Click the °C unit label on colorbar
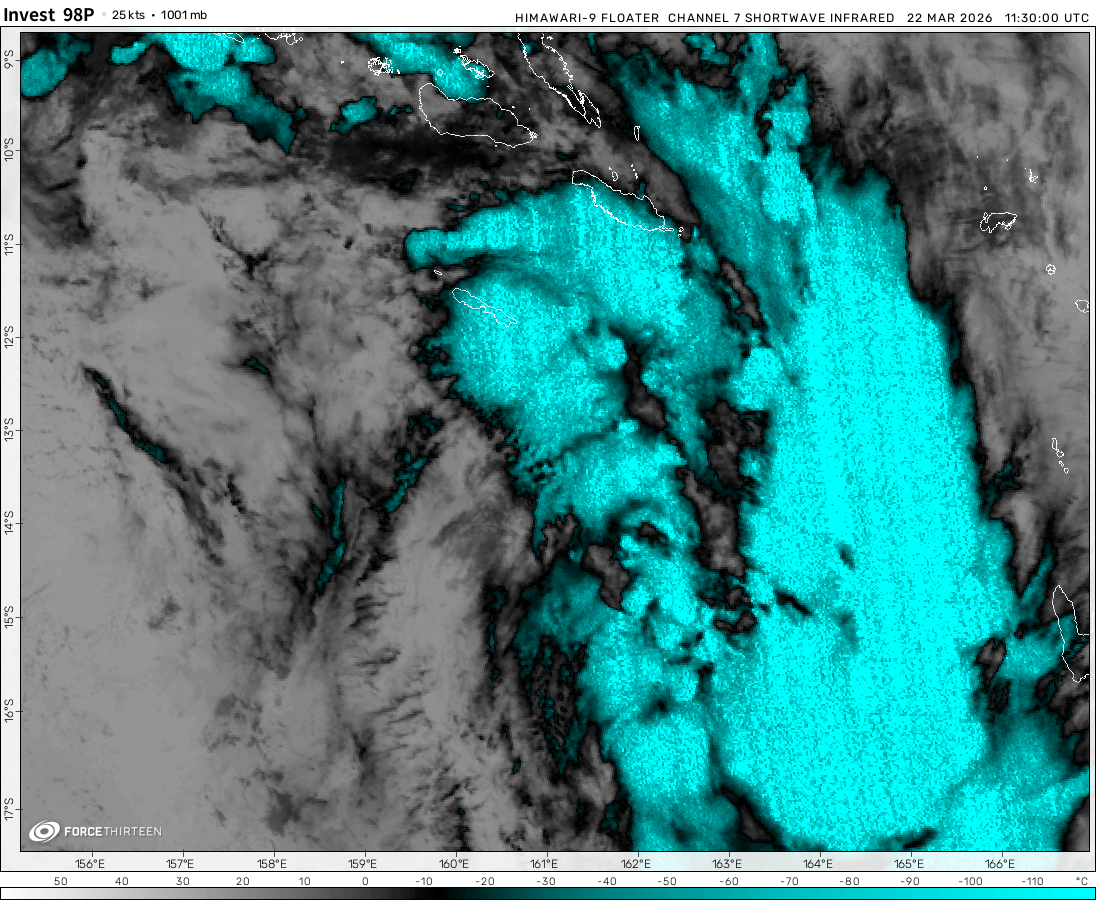This screenshot has height=900, width=1096. [x=1080, y=881]
